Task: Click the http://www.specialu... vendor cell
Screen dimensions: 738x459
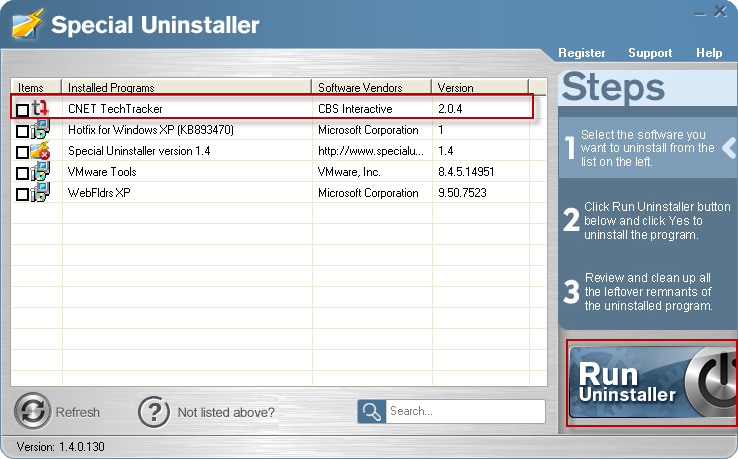Action: pyautogui.click(x=371, y=151)
